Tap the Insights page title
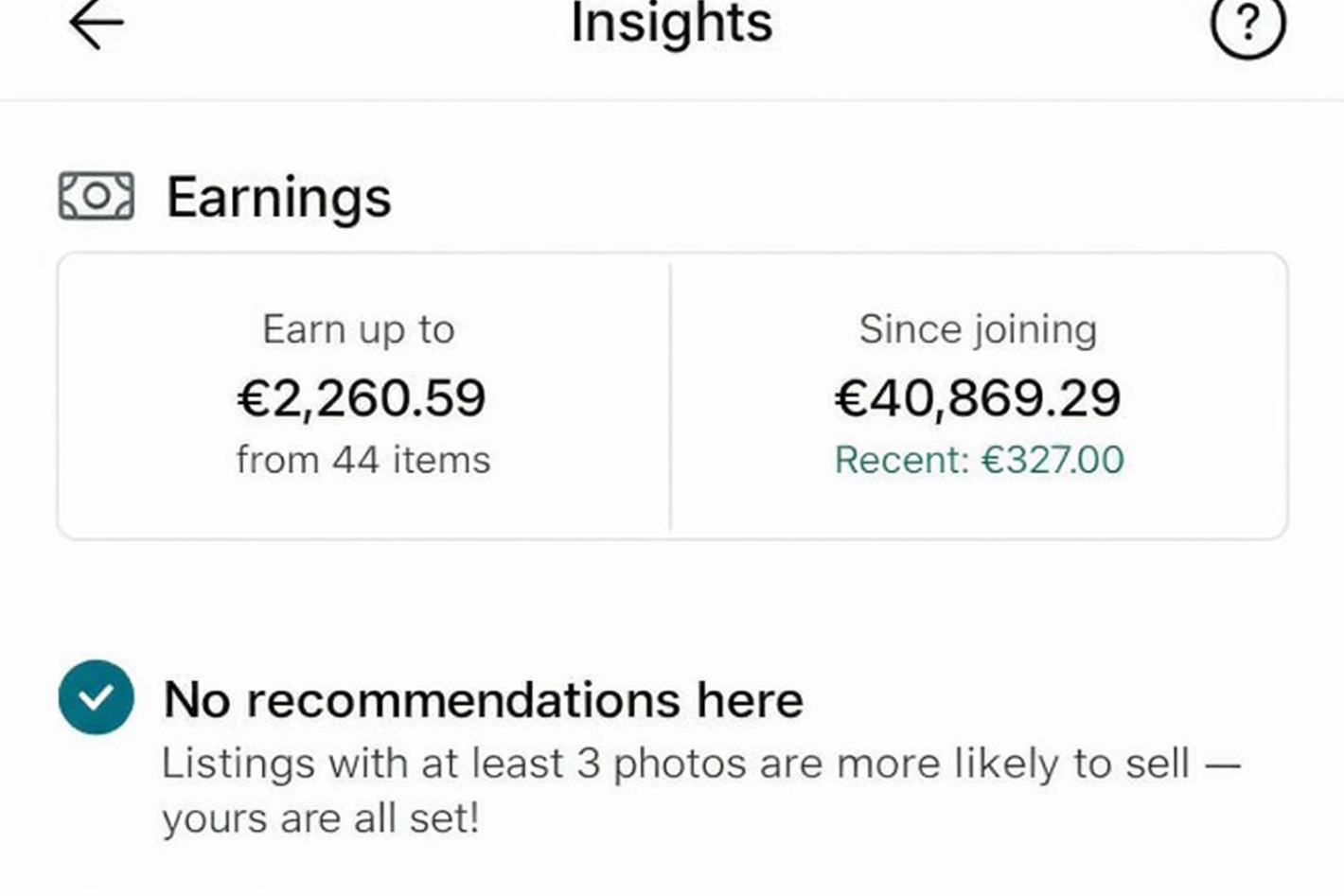This screenshot has height=896, width=1344. click(671, 23)
